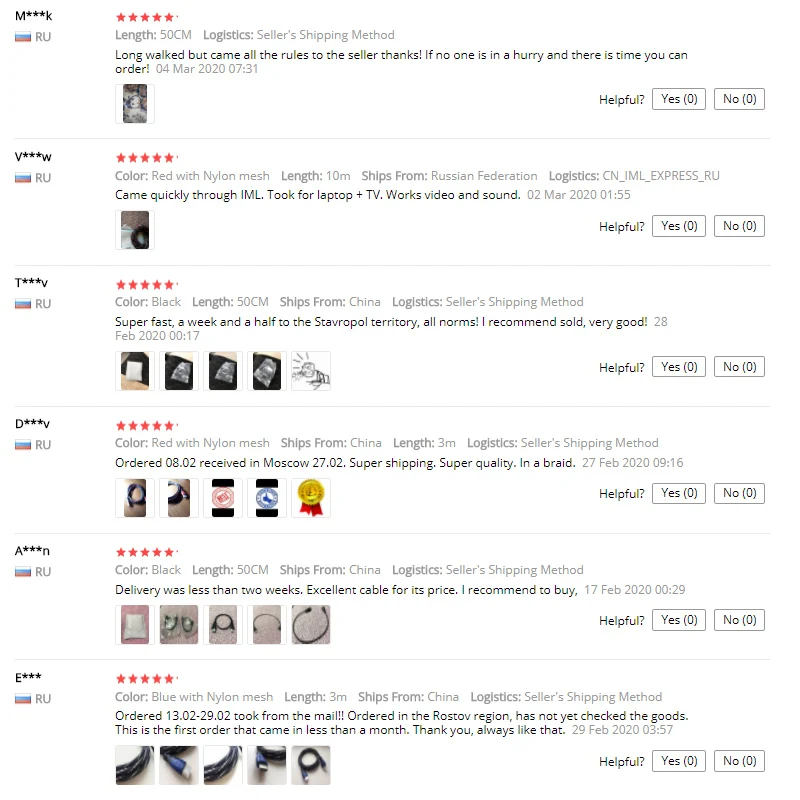Vote Yes on T***v's Stavropol review
The image size is (800, 800).
[x=679, y=367]
